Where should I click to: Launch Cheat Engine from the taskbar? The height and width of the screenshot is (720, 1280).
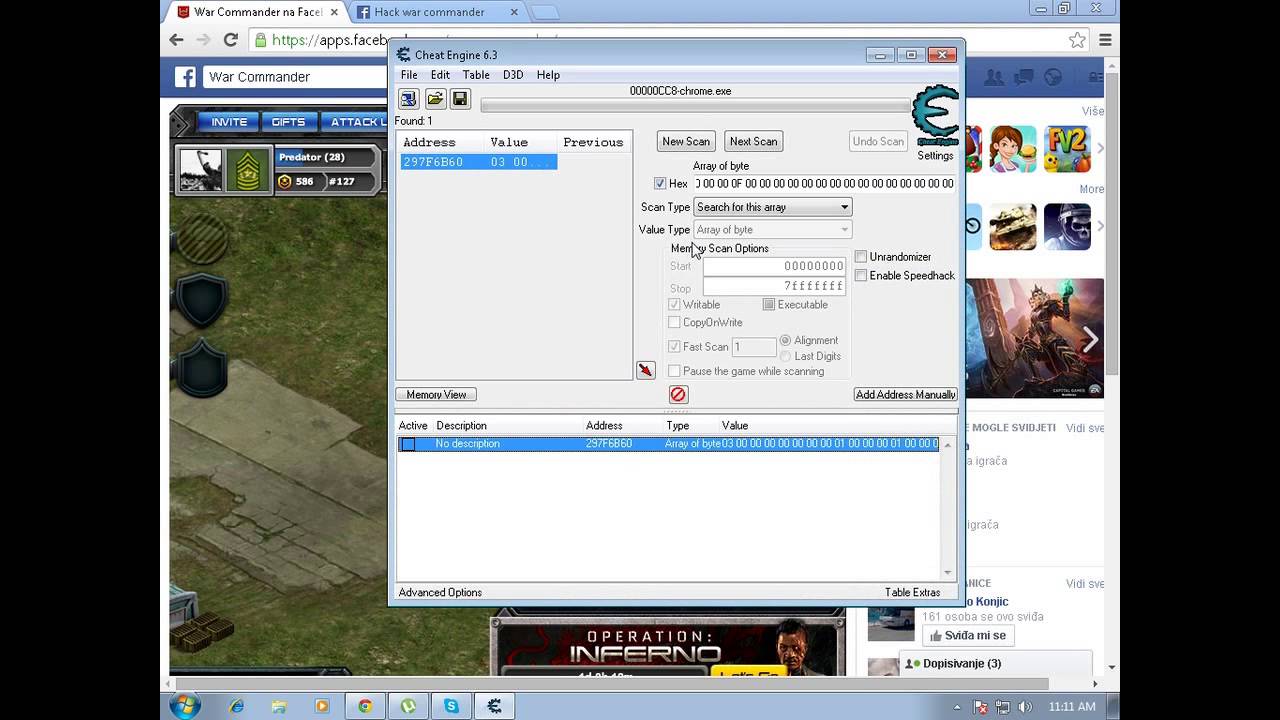tap(493, 706)
